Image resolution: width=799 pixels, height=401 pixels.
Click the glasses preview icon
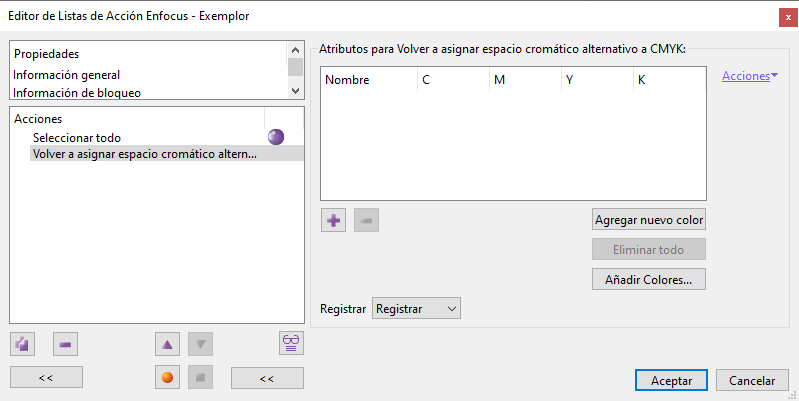tap(291, 343)
